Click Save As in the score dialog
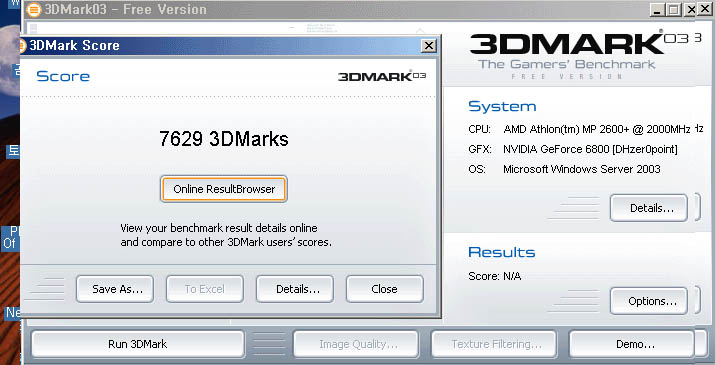The width and height of the screenshot is (716, 365). pos(115,289)
